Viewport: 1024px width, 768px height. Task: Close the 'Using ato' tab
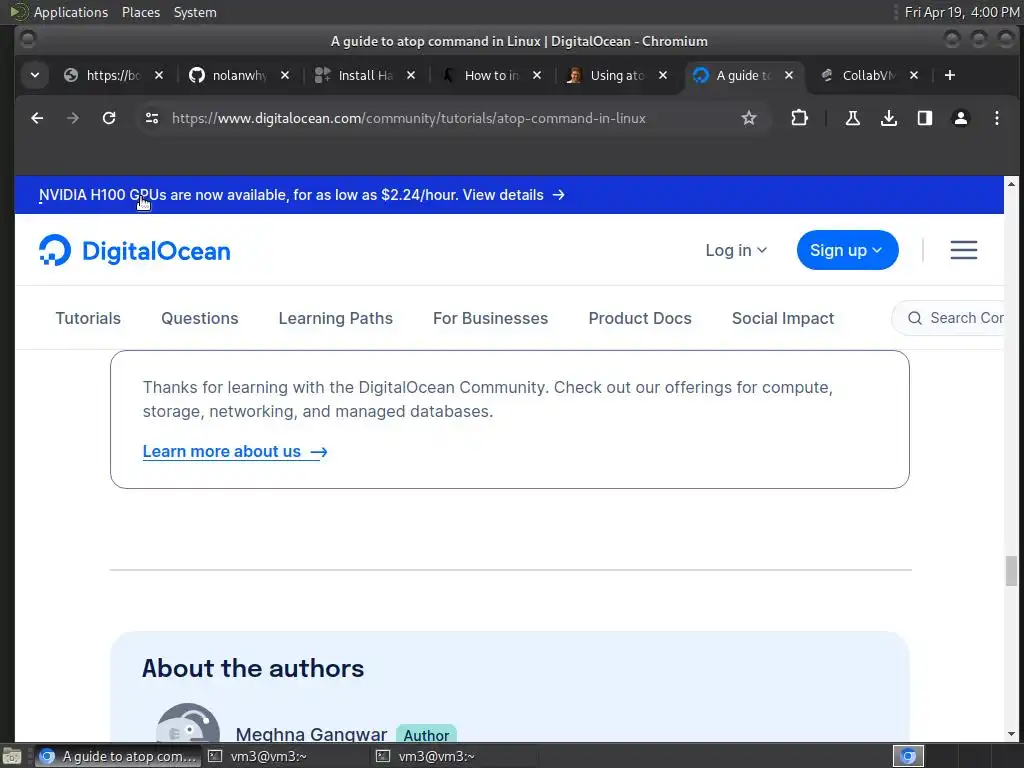663,75
